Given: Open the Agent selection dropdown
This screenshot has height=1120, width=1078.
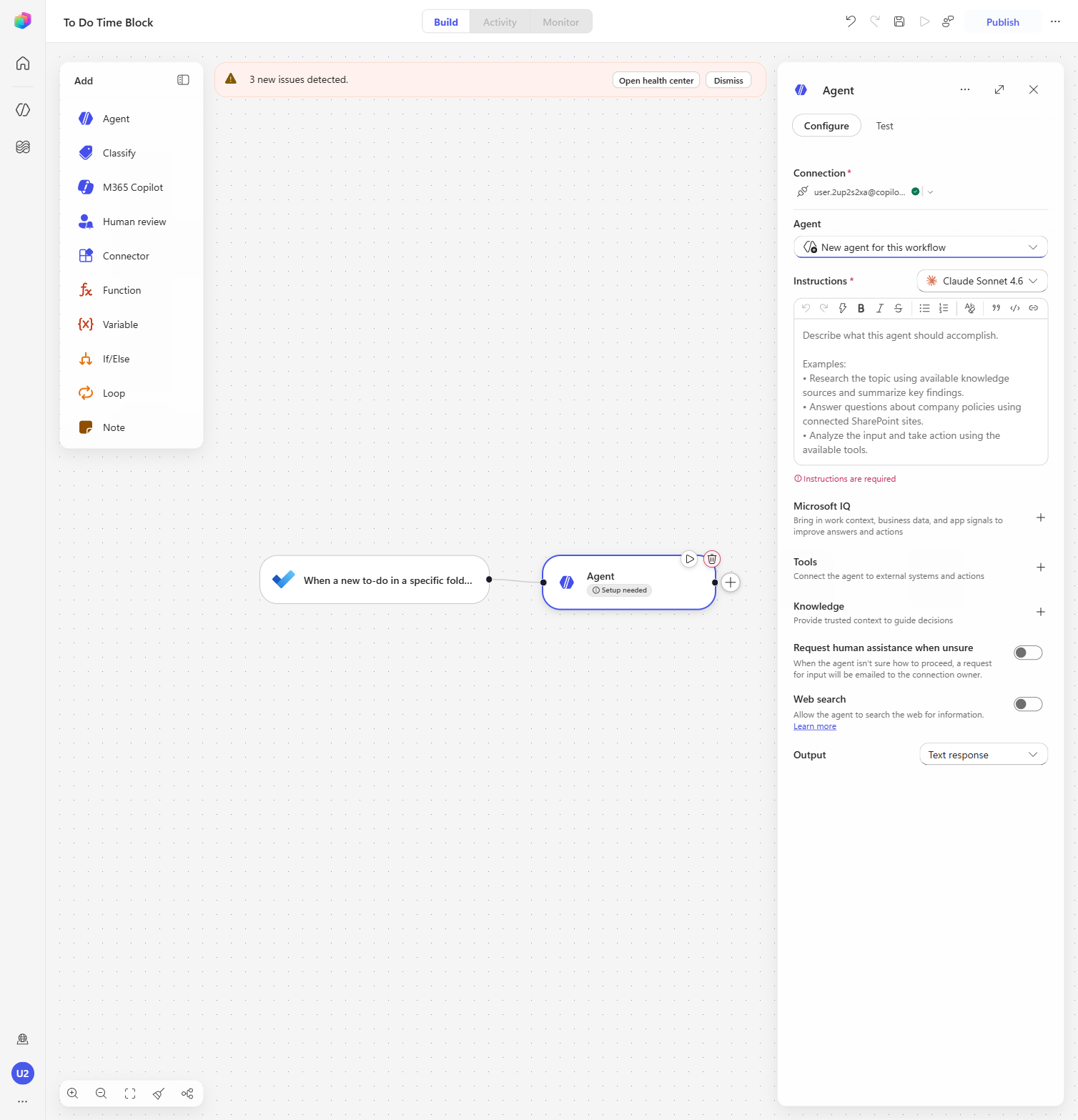Looking at the screenshot, I should click(921, 247).
